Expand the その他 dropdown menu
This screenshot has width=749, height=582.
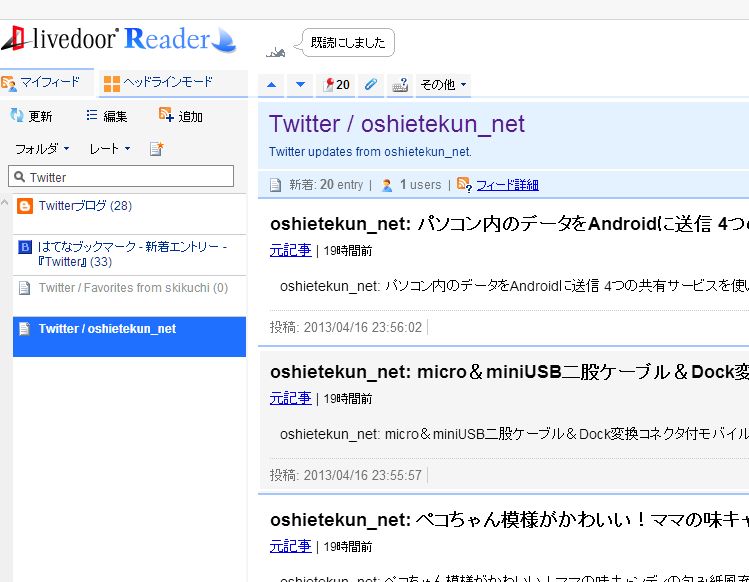(443, 85)
